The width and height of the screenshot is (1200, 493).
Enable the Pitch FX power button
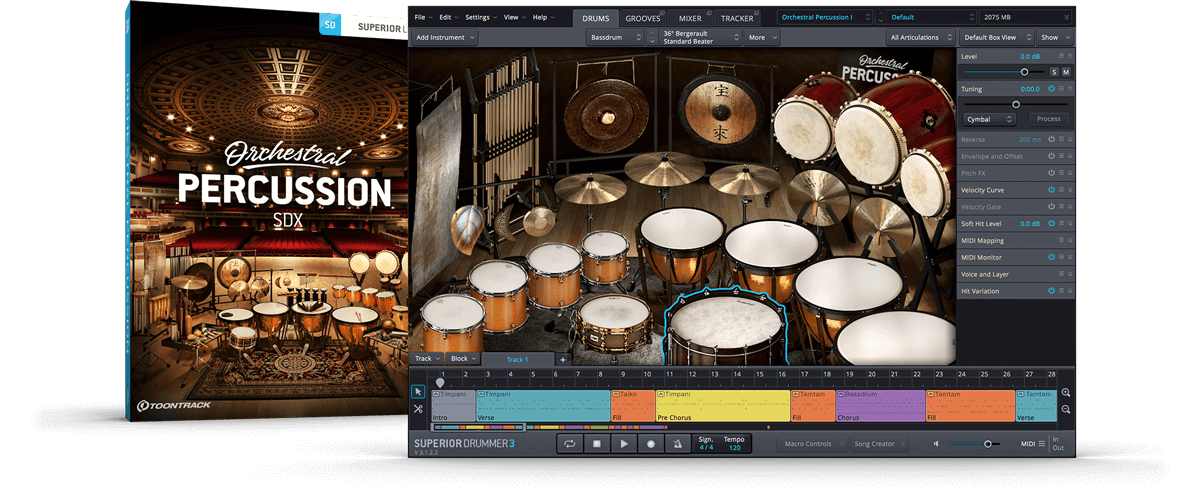click(1051, 173)
